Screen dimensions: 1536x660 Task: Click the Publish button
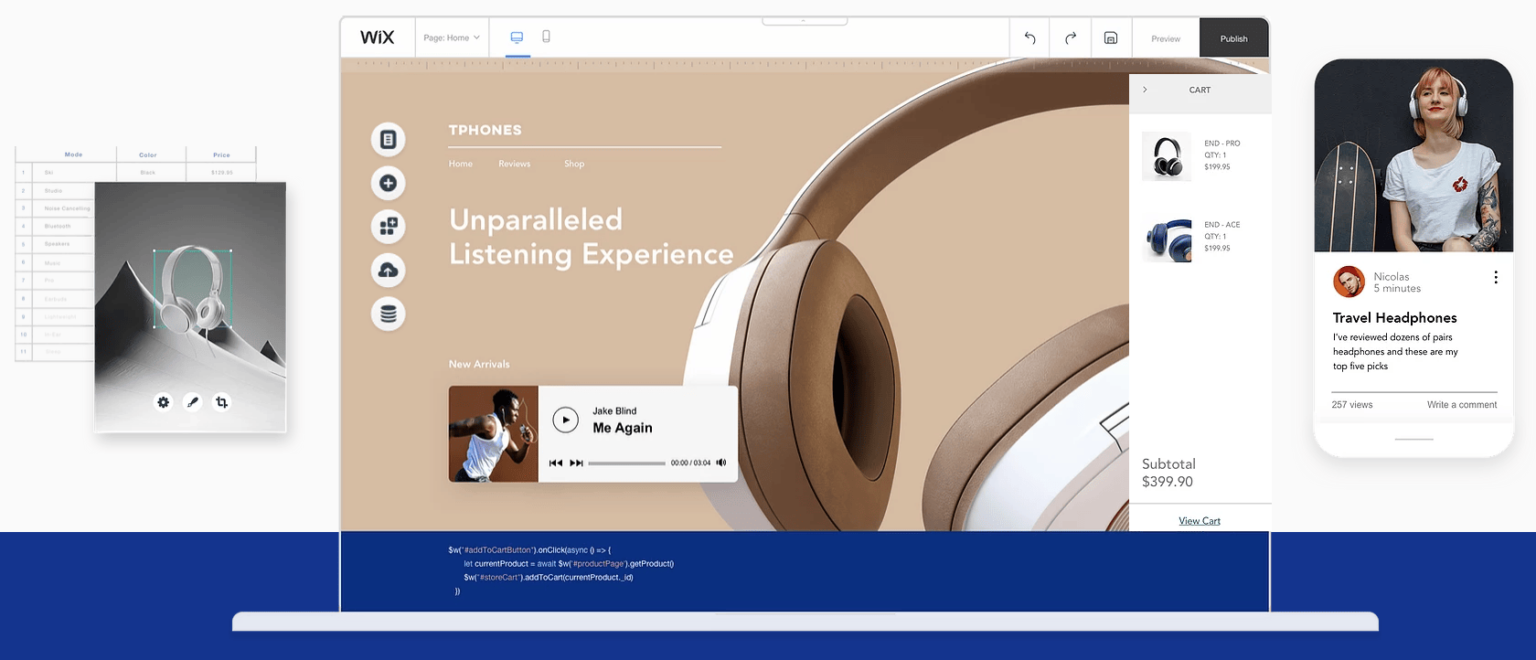[x=1233, y=38]
